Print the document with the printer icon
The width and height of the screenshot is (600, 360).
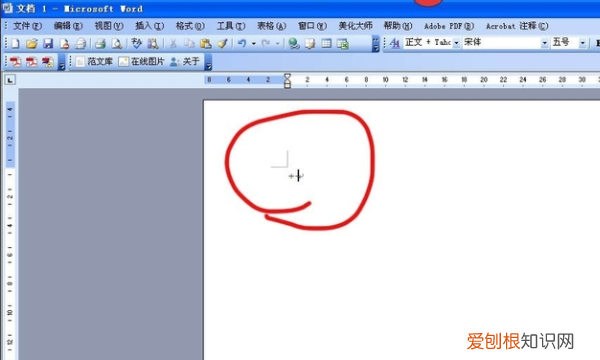coord(100,44)
